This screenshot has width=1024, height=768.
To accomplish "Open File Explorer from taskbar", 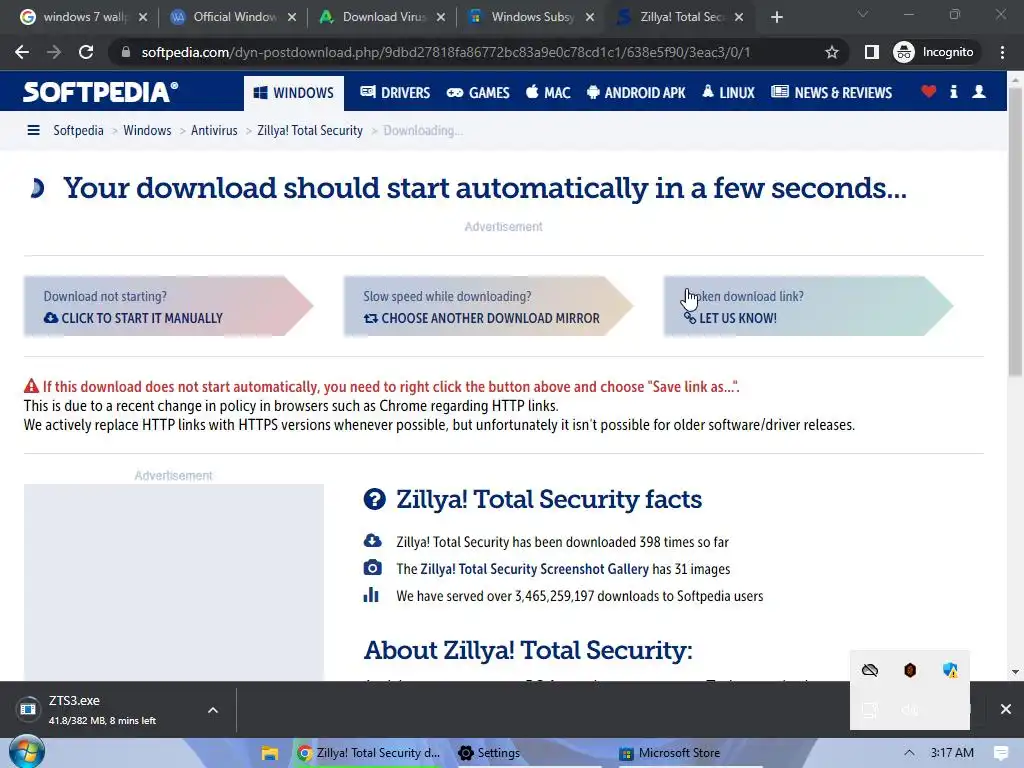I will pyautogui.click(x=270, y=753).
